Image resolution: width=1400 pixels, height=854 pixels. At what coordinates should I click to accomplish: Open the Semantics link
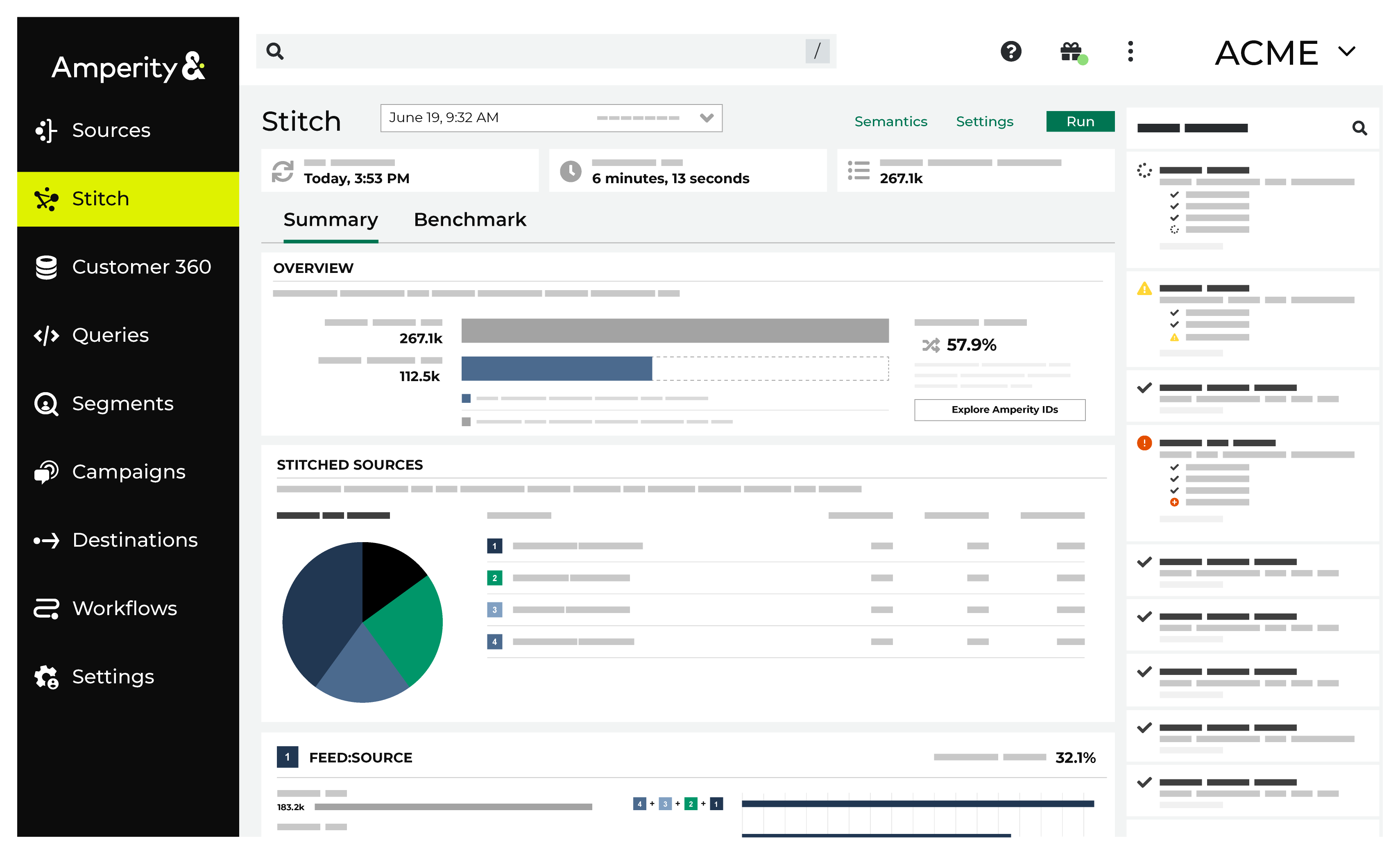(x=890, y=121)
